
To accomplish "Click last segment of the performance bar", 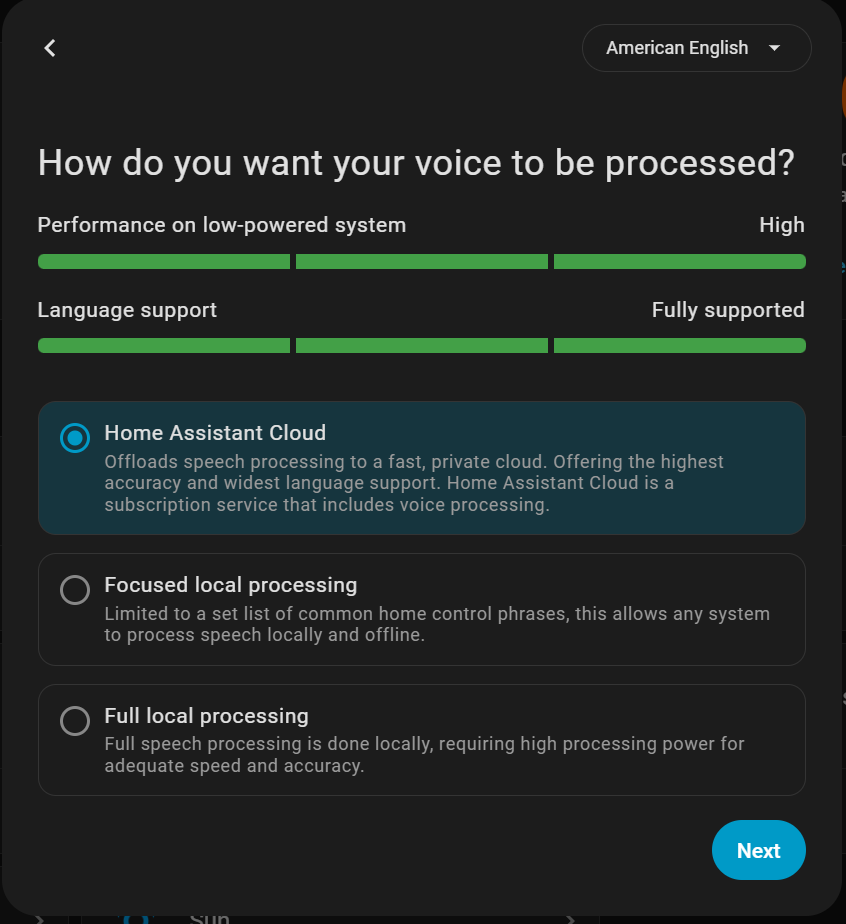I will point(680,262).
